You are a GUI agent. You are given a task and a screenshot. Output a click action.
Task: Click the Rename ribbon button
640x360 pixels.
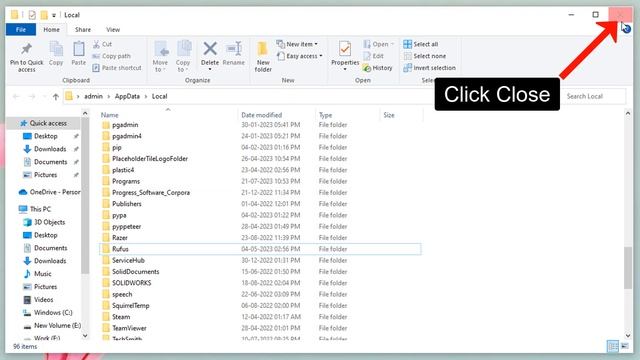(x=233, y=54)
